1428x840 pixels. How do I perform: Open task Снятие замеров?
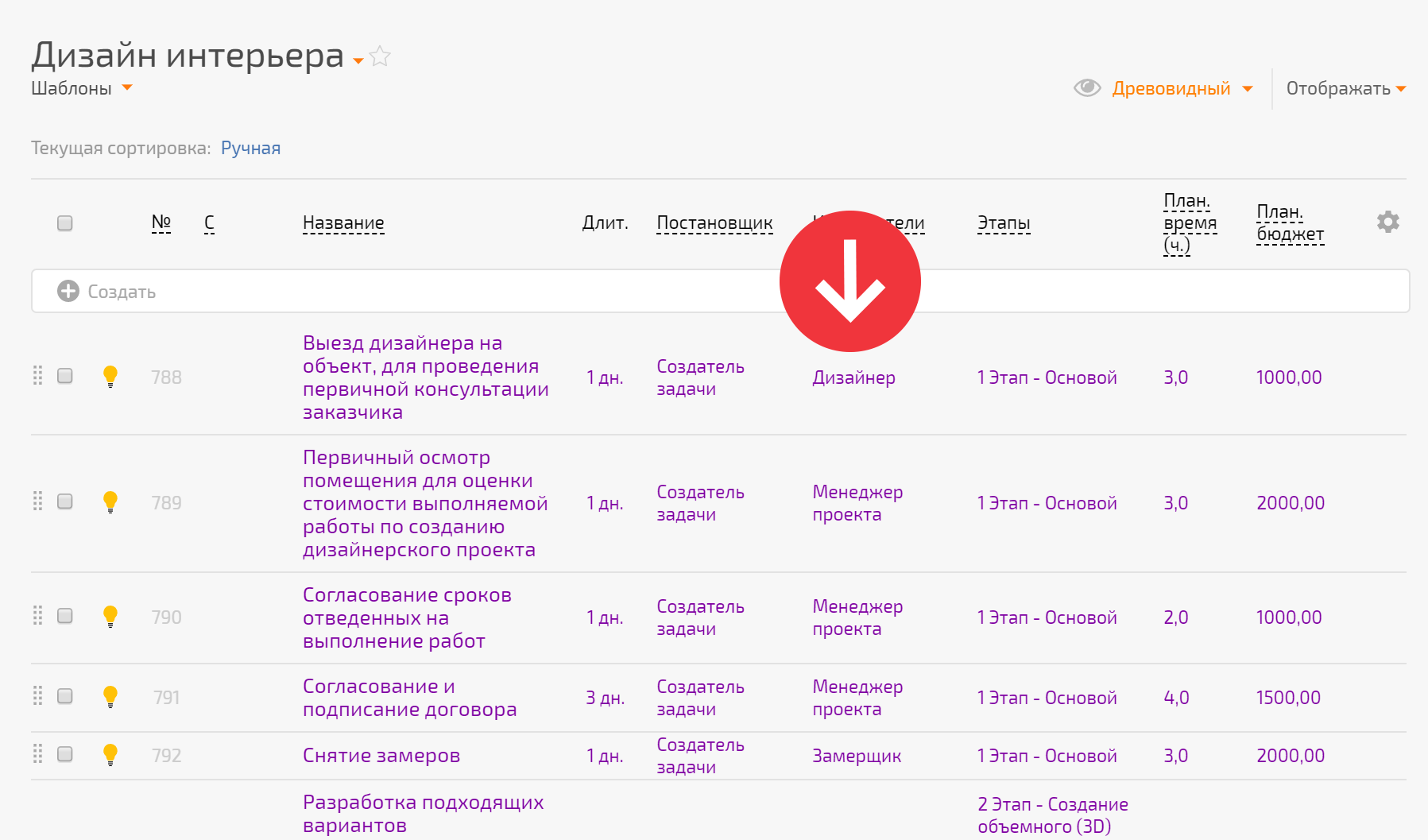[381, 756]
